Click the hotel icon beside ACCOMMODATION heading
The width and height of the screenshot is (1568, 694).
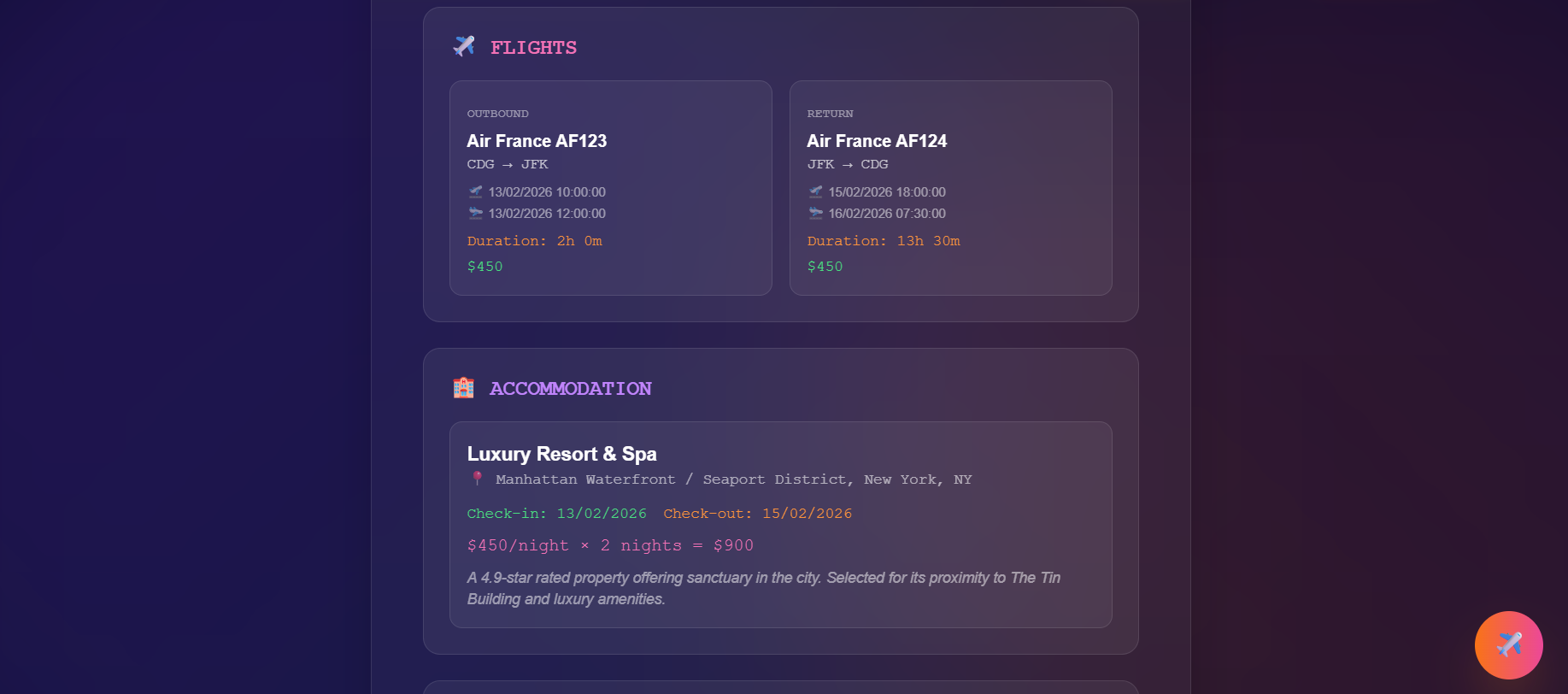tap(463, 387)
